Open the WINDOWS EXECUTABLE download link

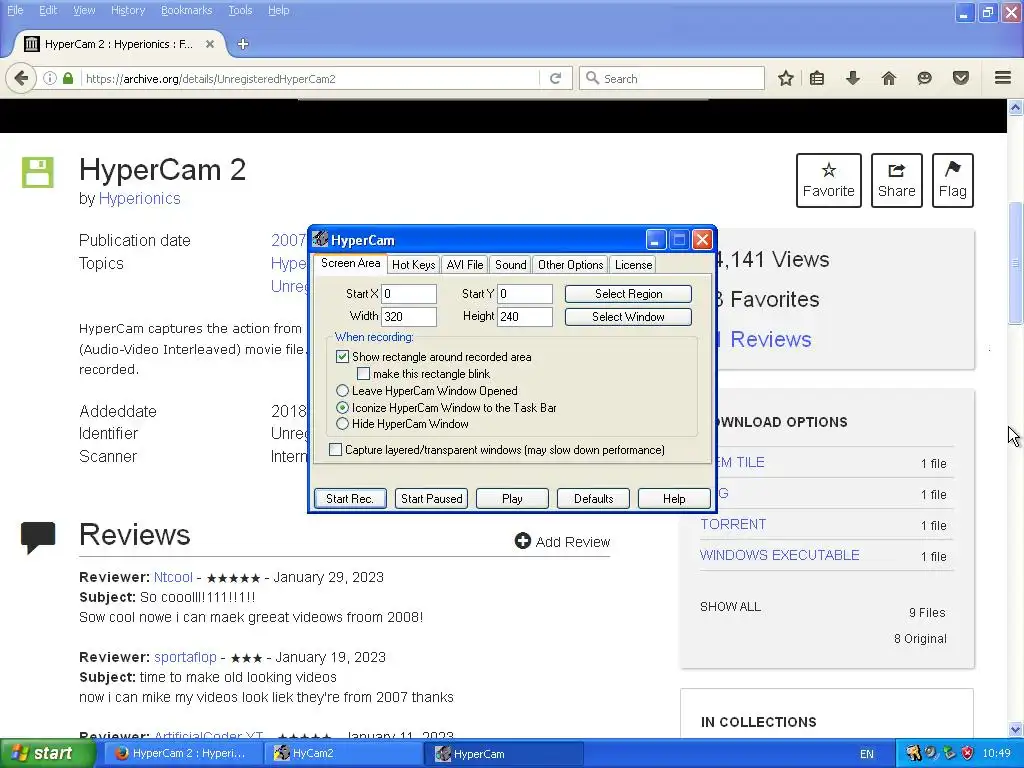click(780, 555)
